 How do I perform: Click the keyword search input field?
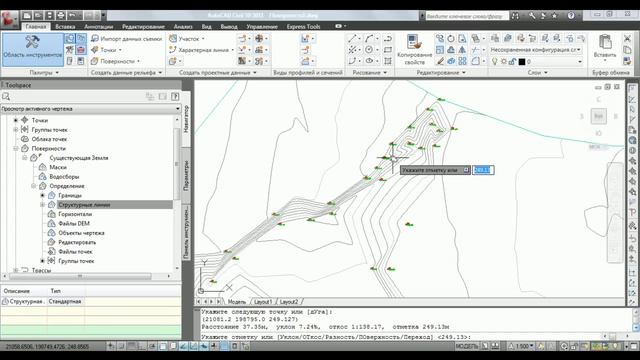(467, 16)
